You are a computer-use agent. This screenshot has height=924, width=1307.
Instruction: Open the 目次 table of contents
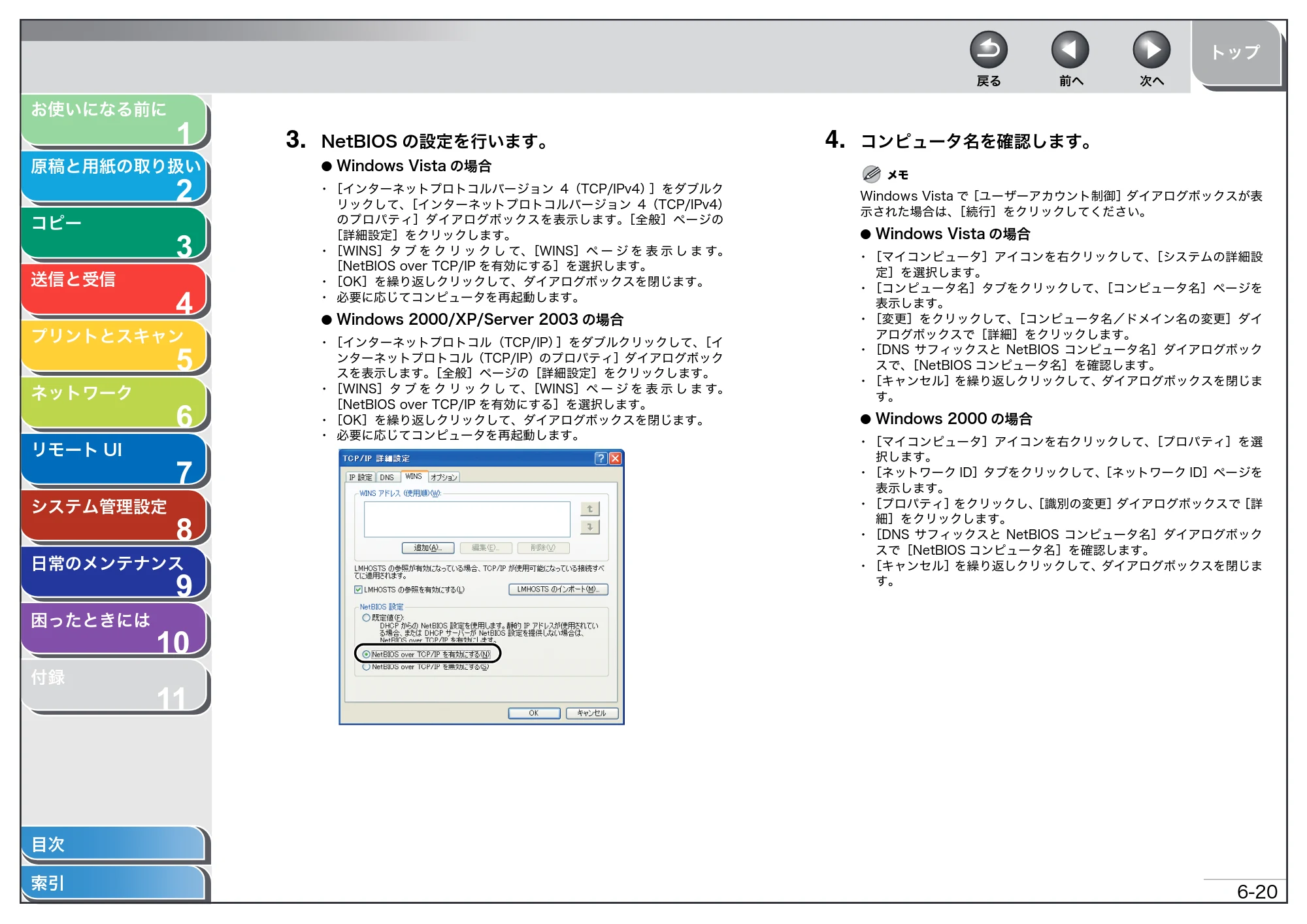[x=114, y=844]
